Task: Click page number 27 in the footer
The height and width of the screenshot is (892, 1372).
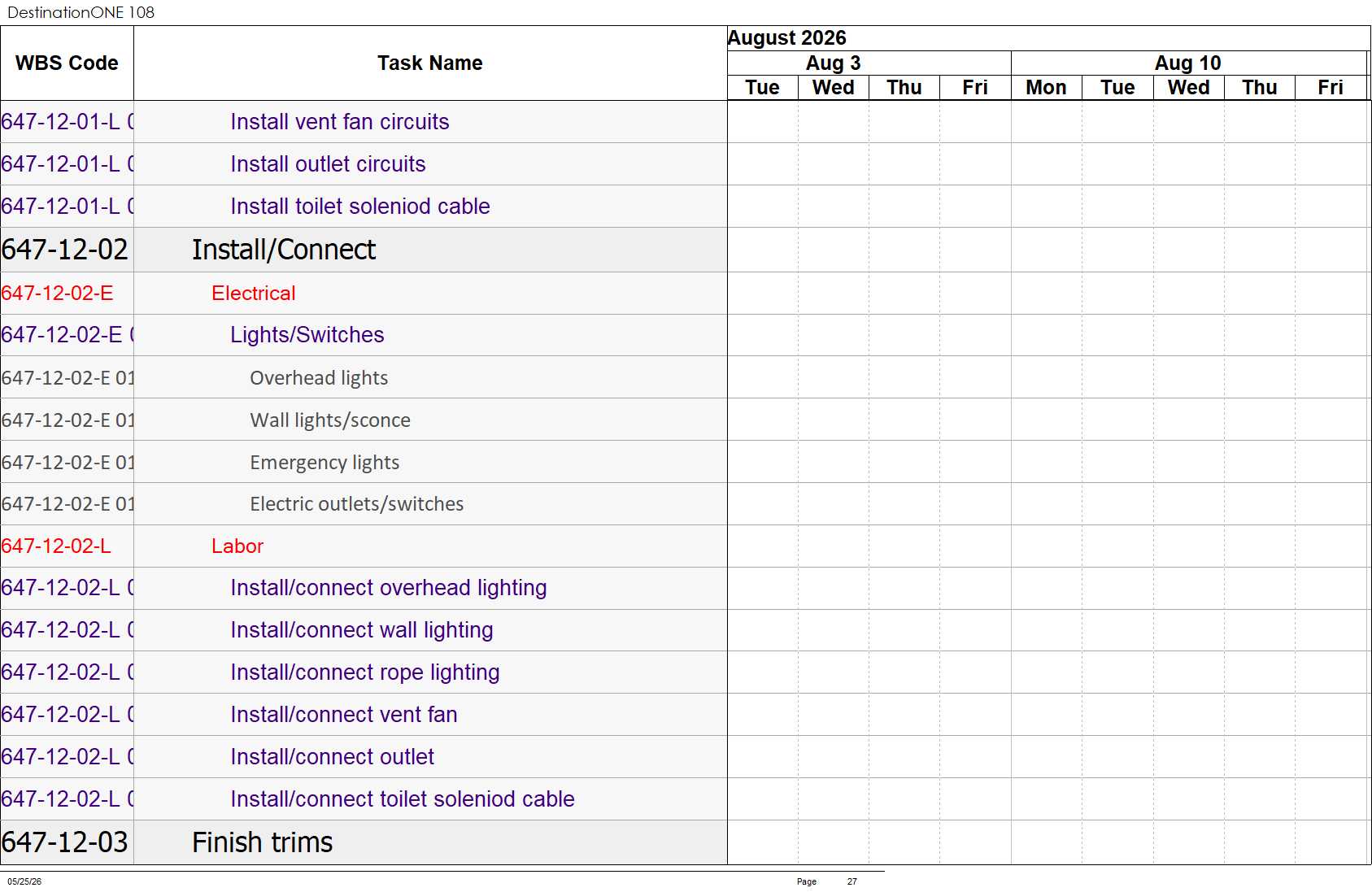Action: (852, 881)
